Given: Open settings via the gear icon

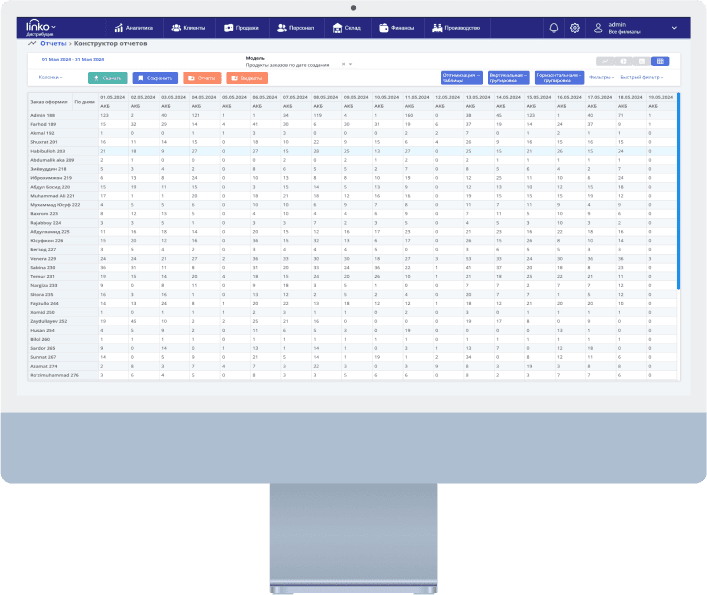Looking at the screenshot, I should pos(574,28).
